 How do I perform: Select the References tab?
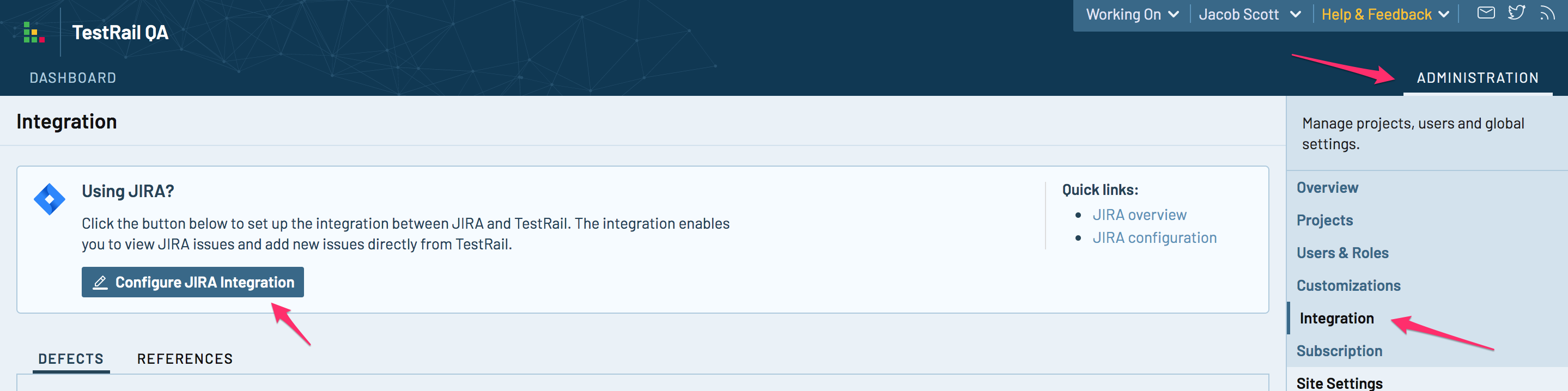pos(185,359)
